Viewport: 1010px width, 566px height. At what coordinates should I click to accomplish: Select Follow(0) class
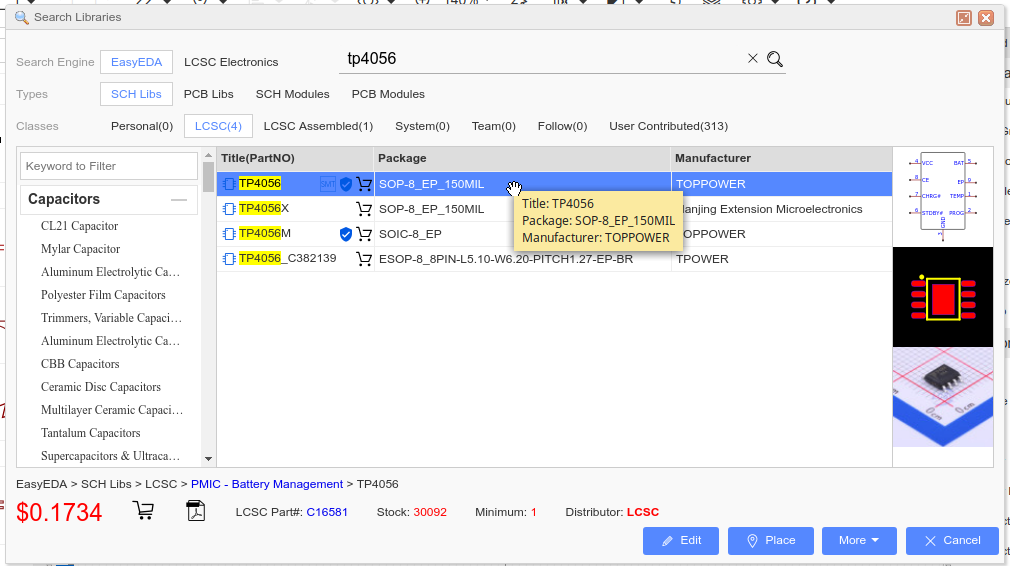[562, 126]
